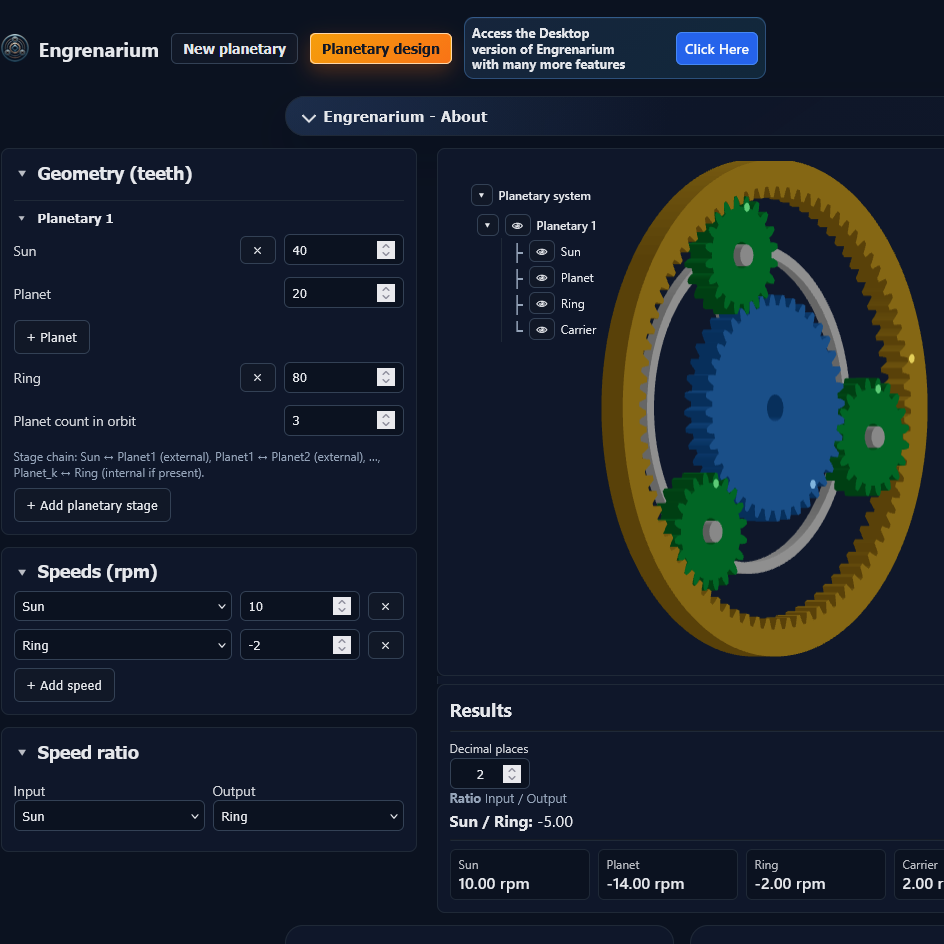The width and height of the screenshot is (944, 944).
Task: Select the Carrier item in the model tree
Action: [578, 330]
